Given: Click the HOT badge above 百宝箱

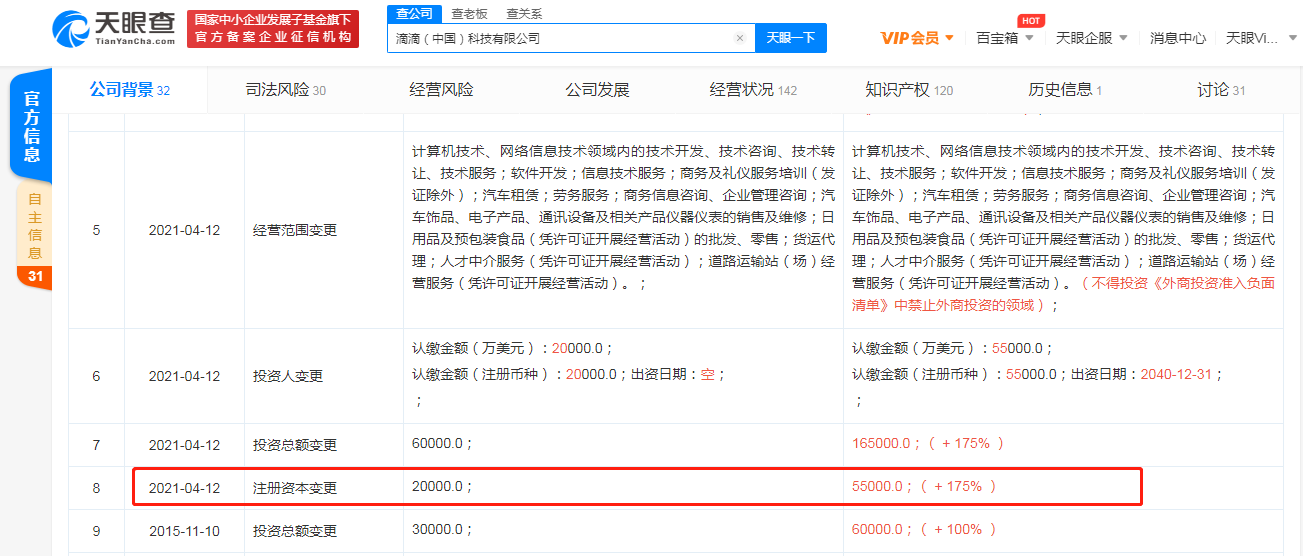Looking at the screenshot, I should click(x=1030, y=20).
